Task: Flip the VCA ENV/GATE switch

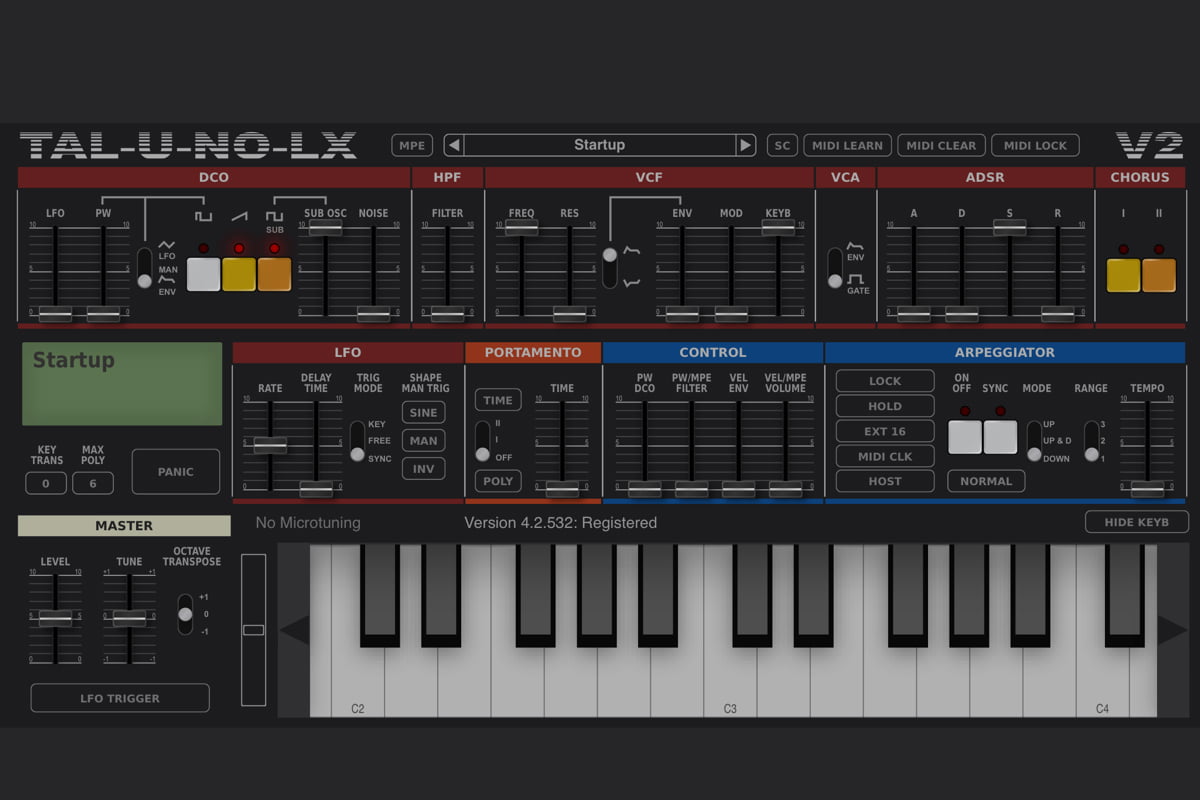Action: coord(835,268)
